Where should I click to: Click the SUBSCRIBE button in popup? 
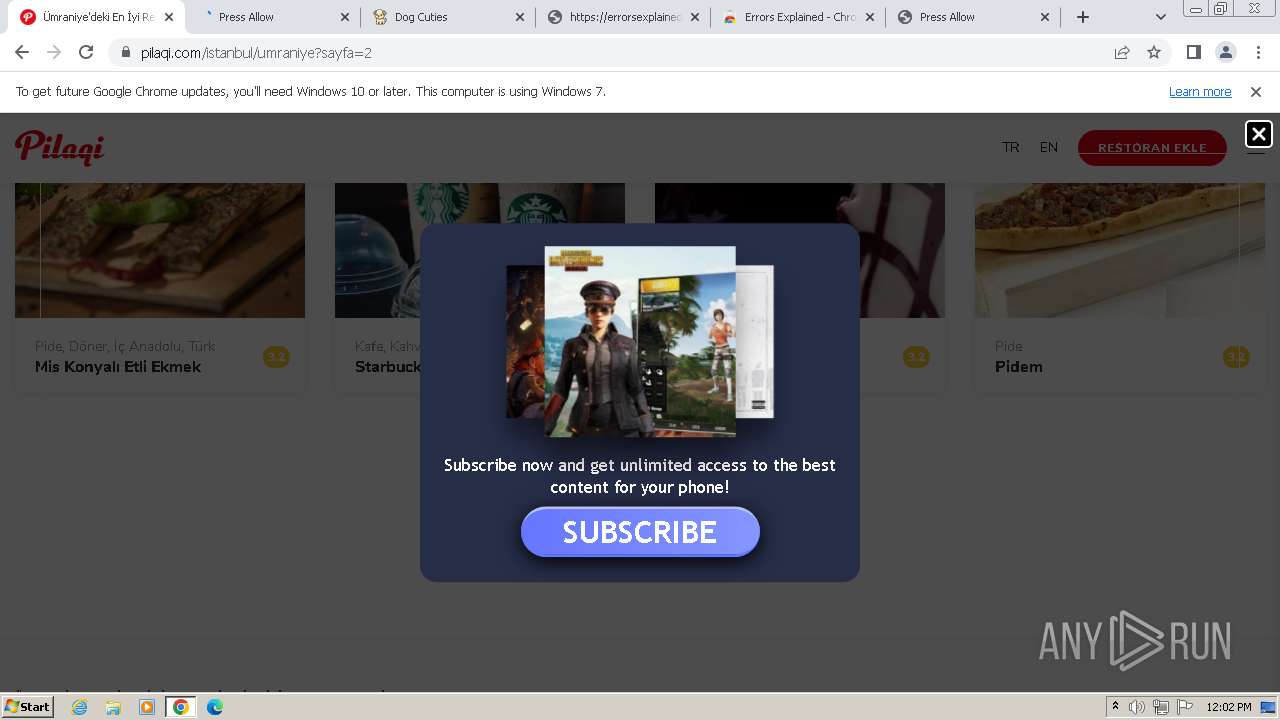click(x=640, y=532)
